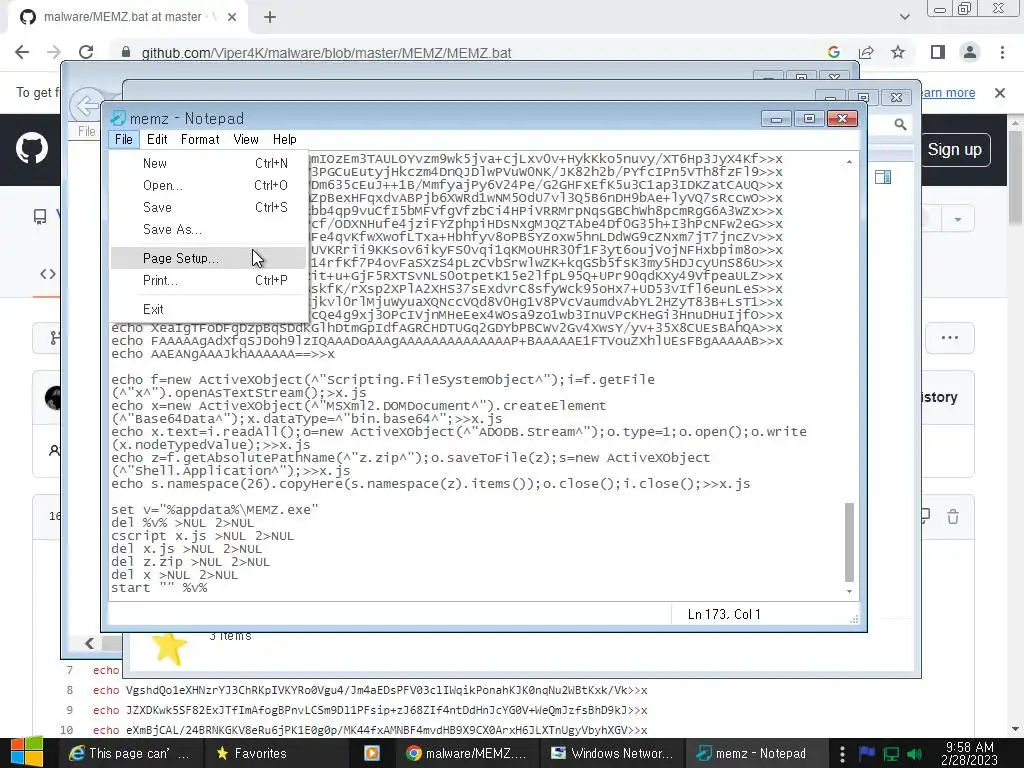Viewport: 1024px width, 768px height.
Task: Choose Open... from the File menu
Action: tap(208, 185)
